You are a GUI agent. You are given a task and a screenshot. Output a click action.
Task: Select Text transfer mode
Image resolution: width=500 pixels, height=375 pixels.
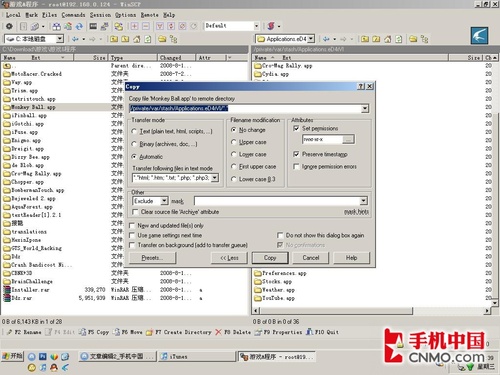(x=134, y=131)
